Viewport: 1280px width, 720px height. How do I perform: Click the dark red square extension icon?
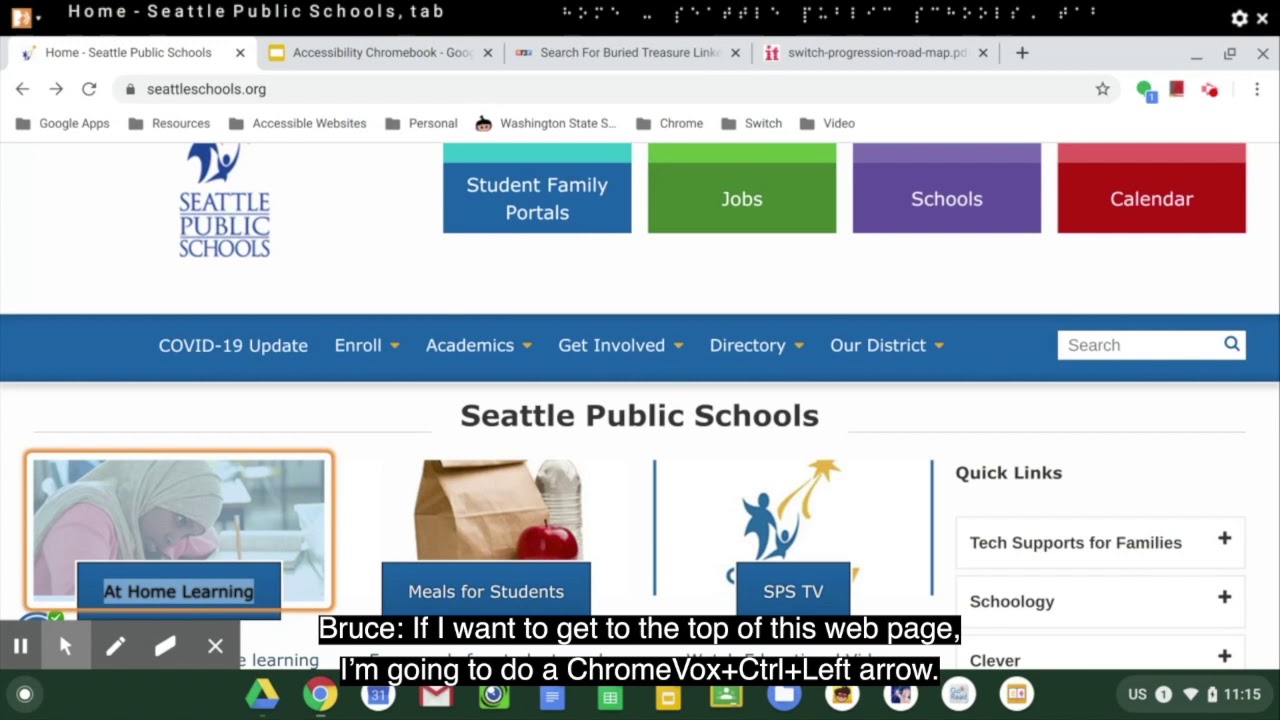point(1177,89)
